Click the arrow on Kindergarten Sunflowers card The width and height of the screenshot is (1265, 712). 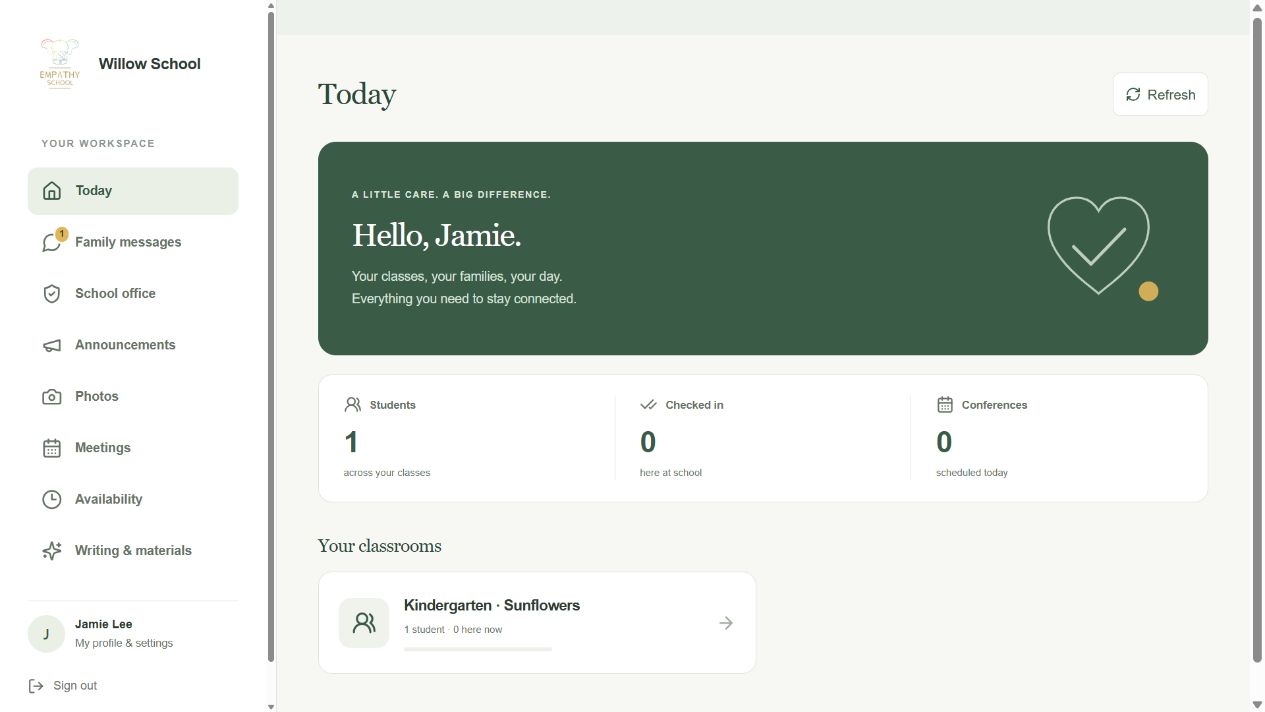click(x=726, y=623)
